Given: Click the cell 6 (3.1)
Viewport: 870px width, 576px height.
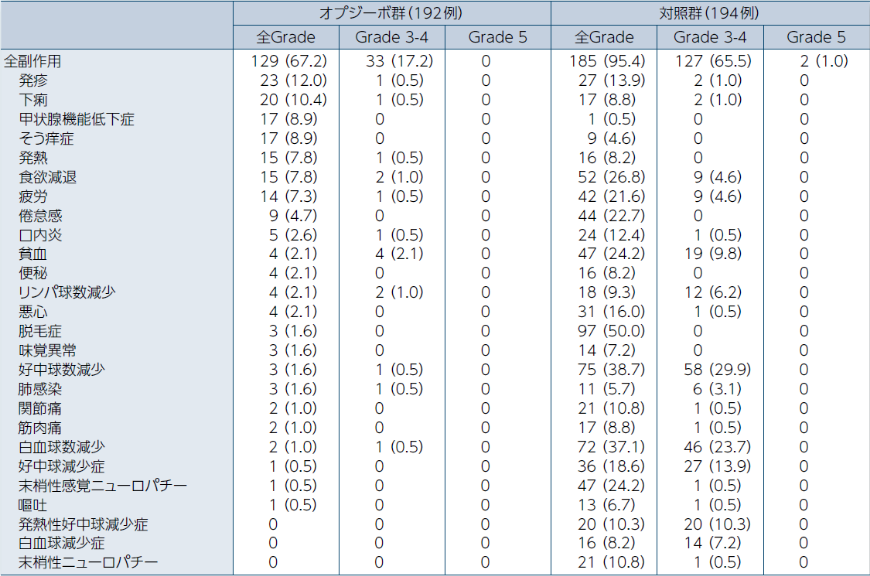Looking at the screenshot, I should 717,388.
